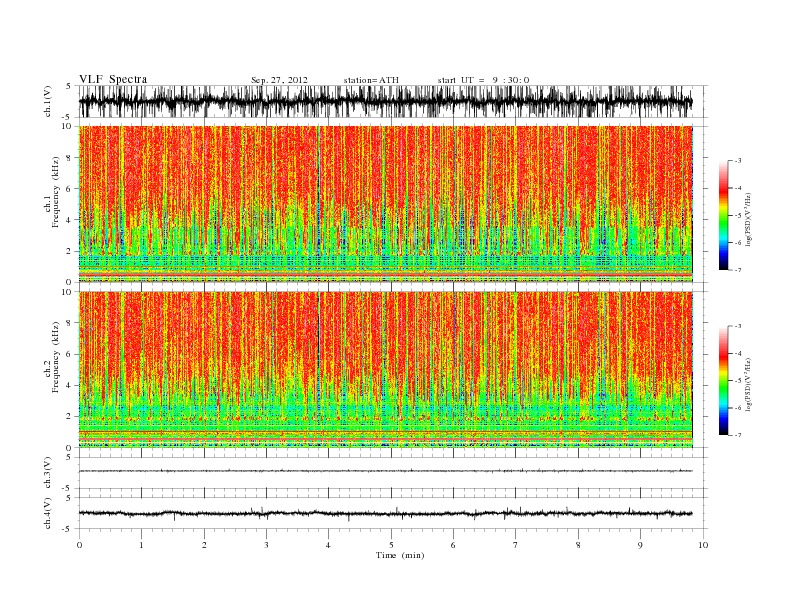Click the ch.1 colorbar "-3" tick label
This screenshot has width=792, height=612.
point(737,161)
